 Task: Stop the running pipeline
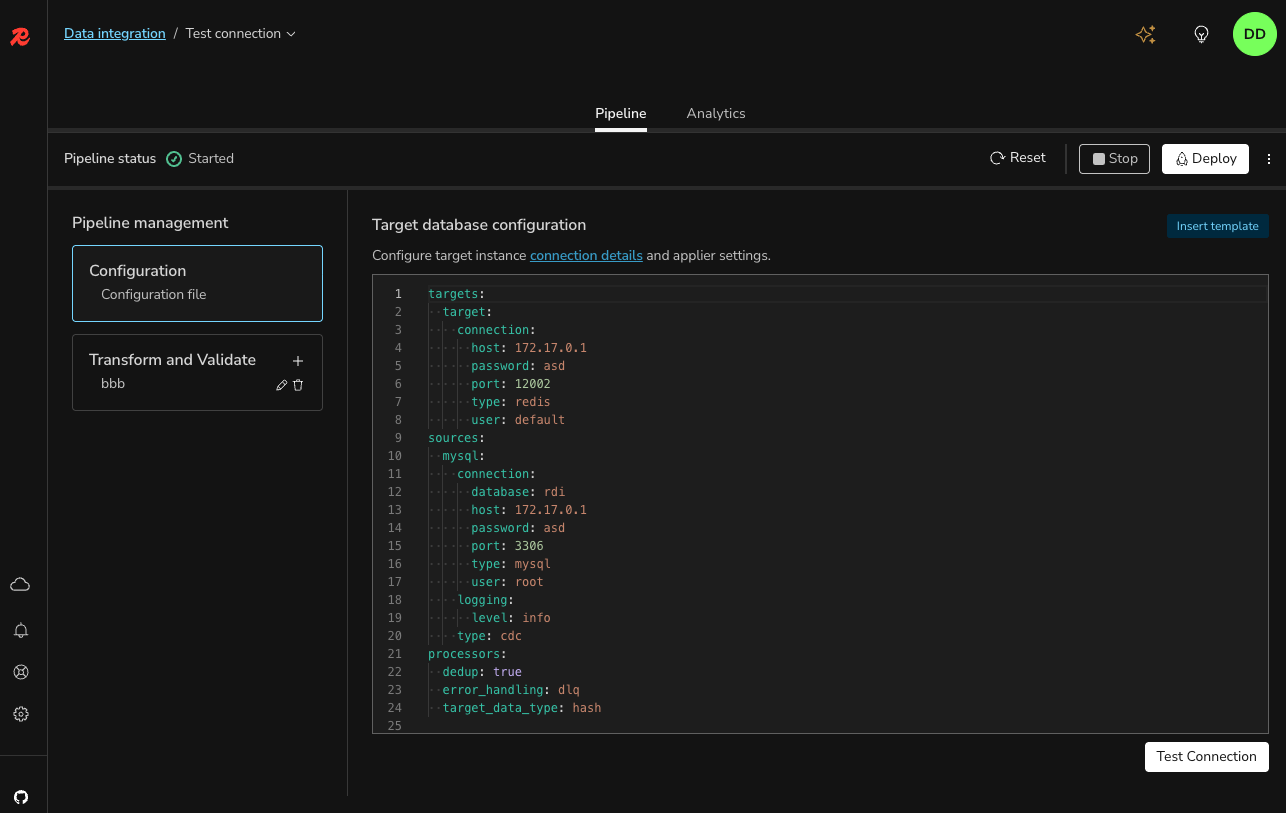click(x=1114, y=159)
